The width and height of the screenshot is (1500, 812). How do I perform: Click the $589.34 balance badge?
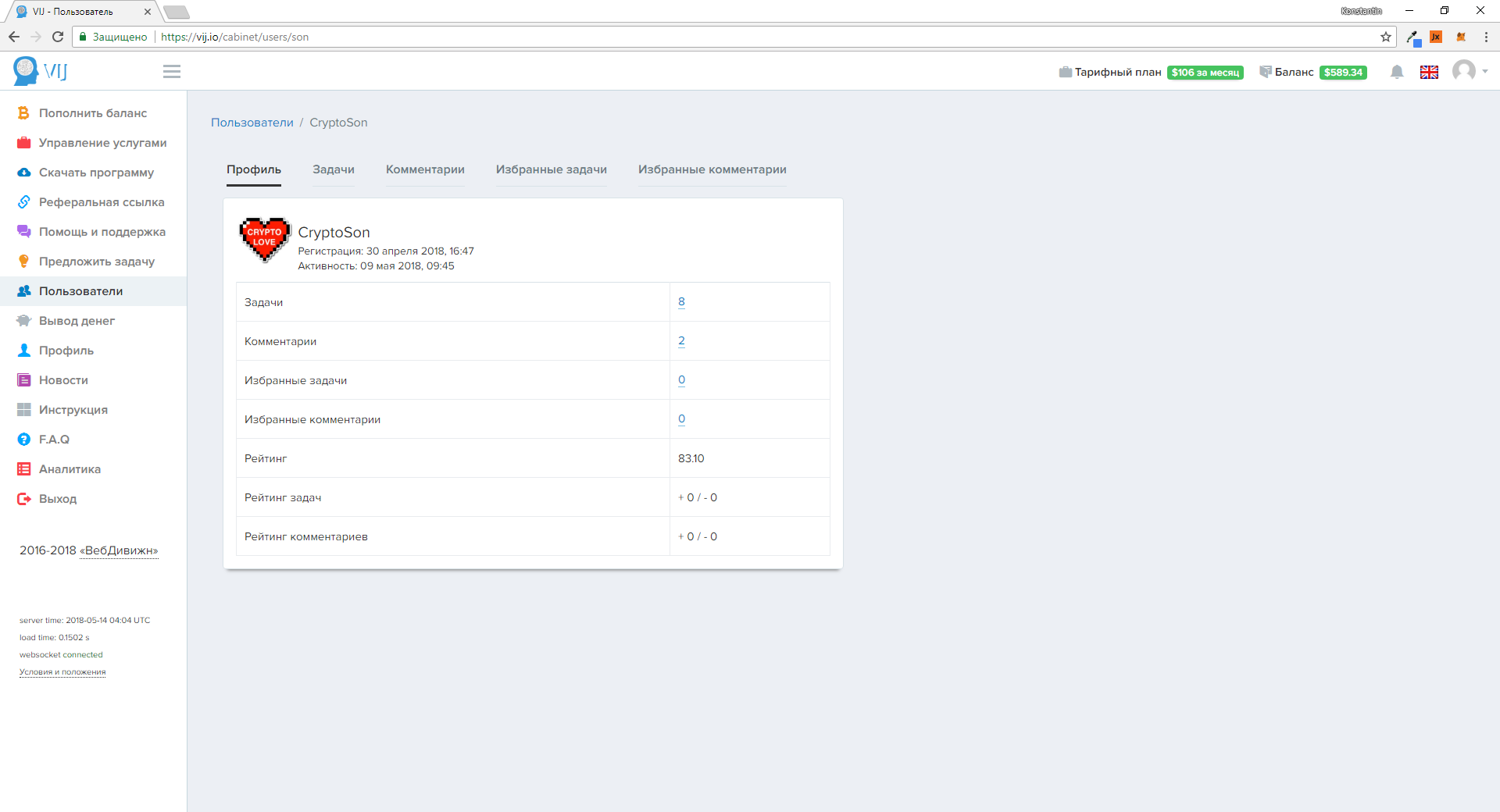(1343, 73)
